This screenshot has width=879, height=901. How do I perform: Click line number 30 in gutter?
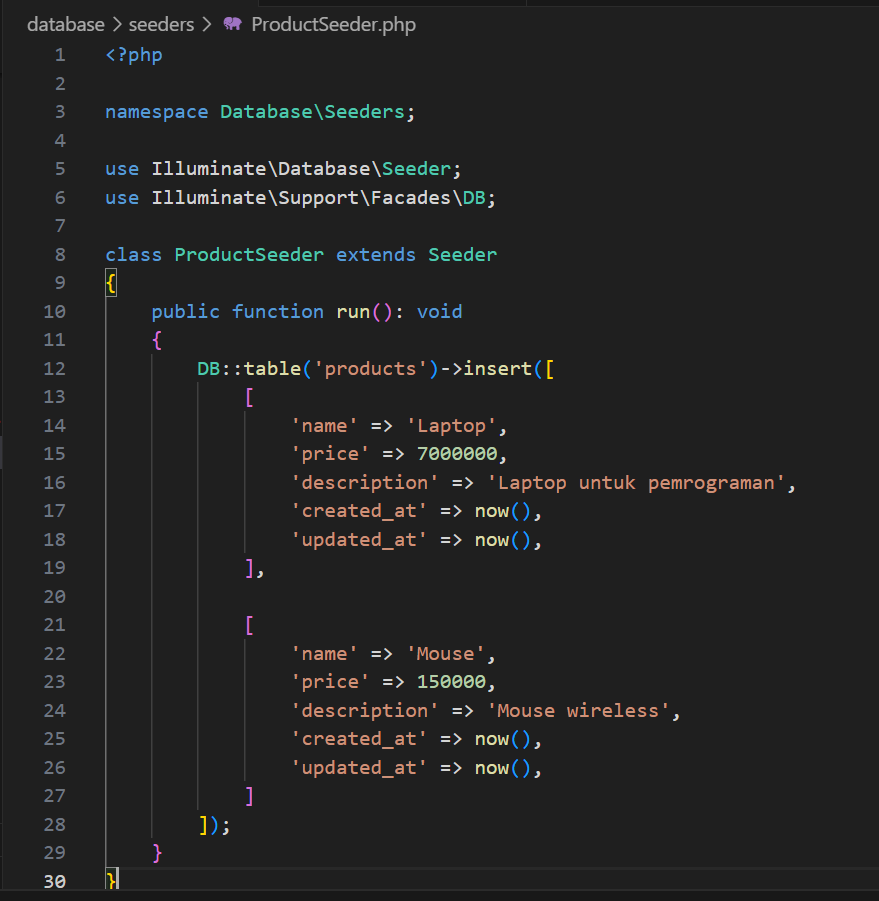(x=55, y=881)
